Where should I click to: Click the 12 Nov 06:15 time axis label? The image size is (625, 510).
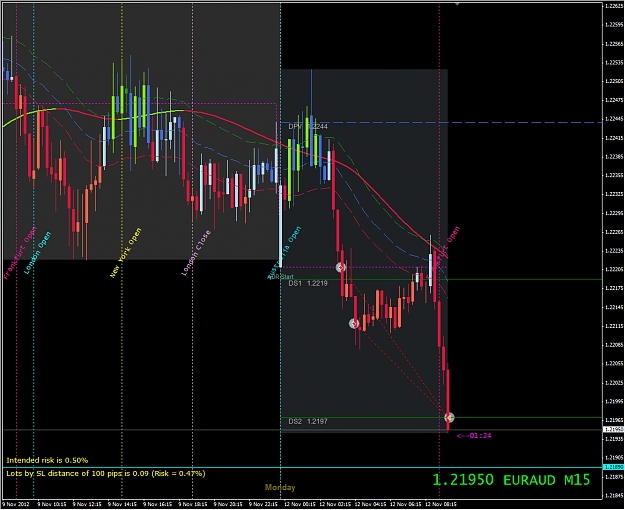coord(405,504)
